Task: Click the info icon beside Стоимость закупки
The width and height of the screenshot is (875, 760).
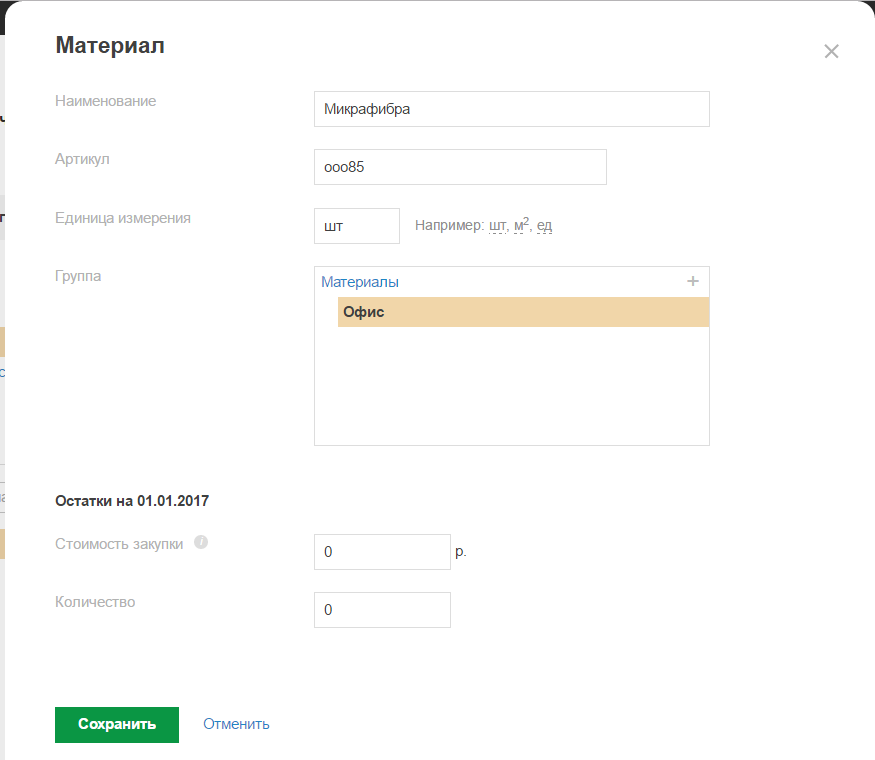Action: (x=201, y=542)
